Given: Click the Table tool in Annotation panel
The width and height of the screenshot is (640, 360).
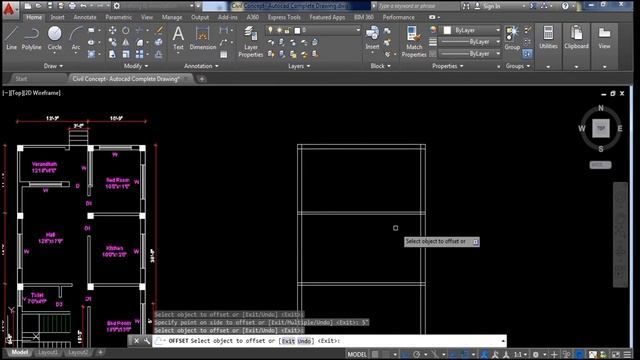Looking at the screenshot, I should 224,54.
